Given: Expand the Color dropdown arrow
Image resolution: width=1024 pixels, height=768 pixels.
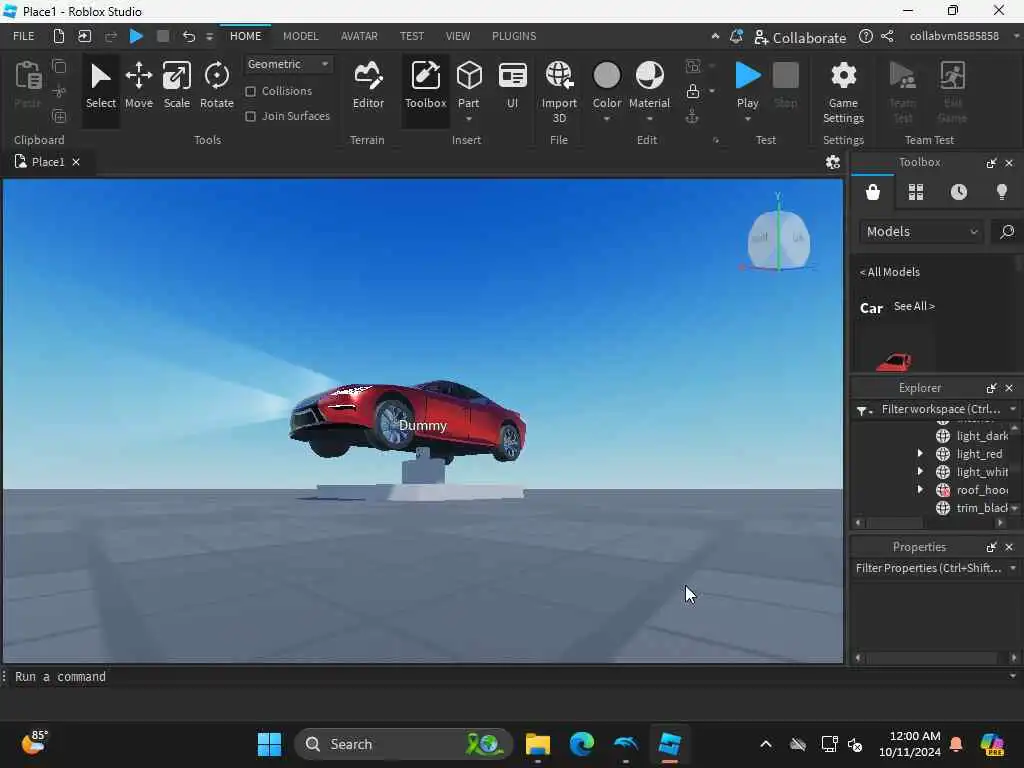Looking at the screenshot, I should tap(607, 119).
